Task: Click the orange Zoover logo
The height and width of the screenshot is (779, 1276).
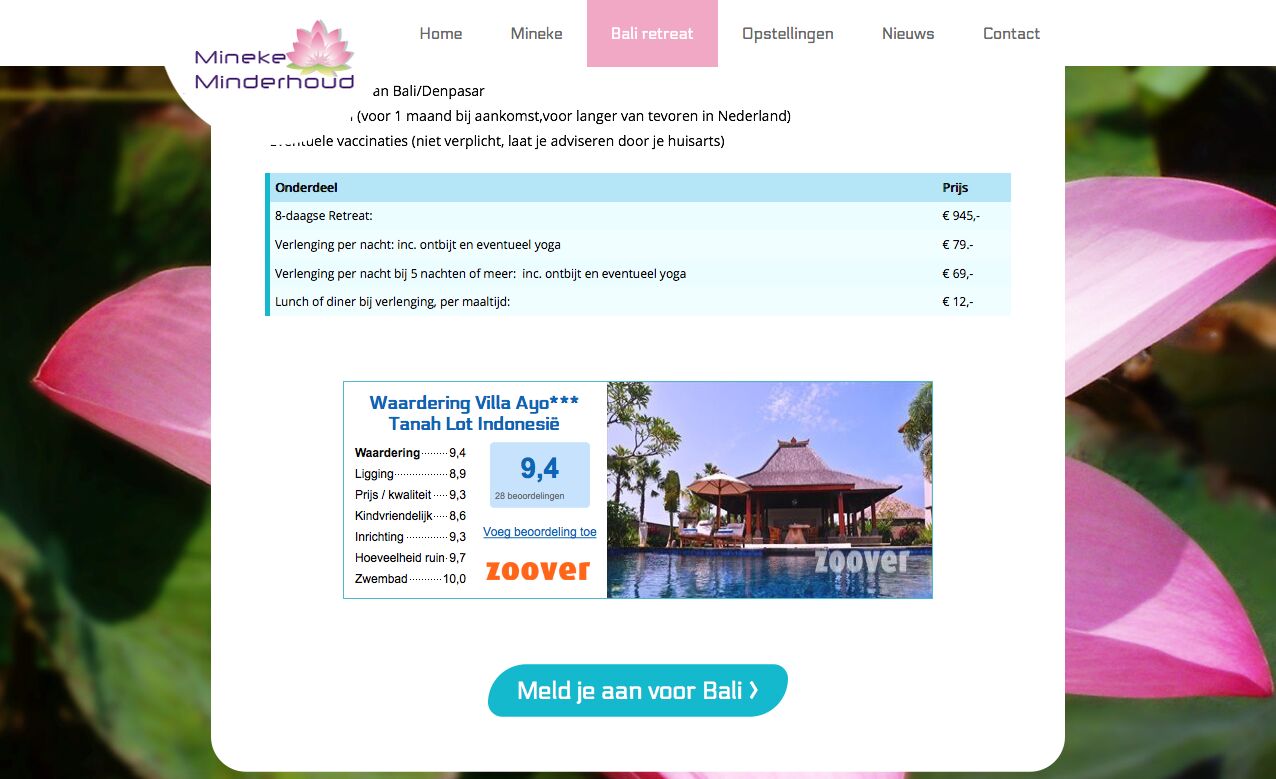Action: coord(538,571)
